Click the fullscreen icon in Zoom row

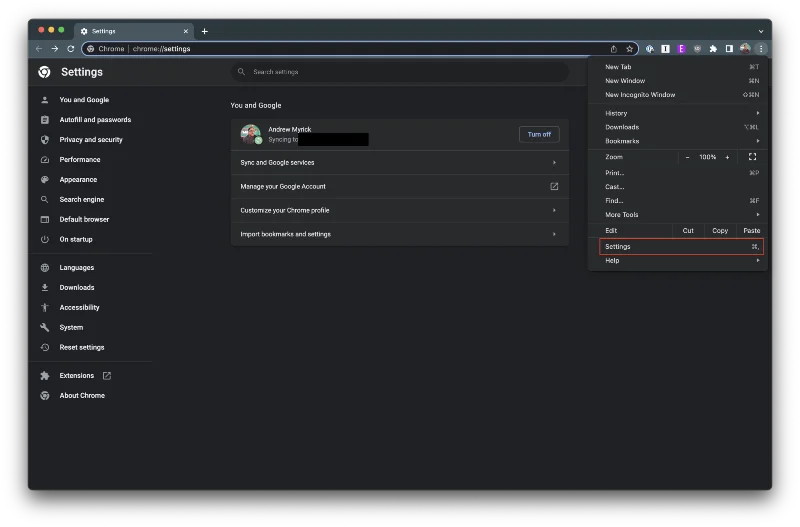(x=752, y=157)
